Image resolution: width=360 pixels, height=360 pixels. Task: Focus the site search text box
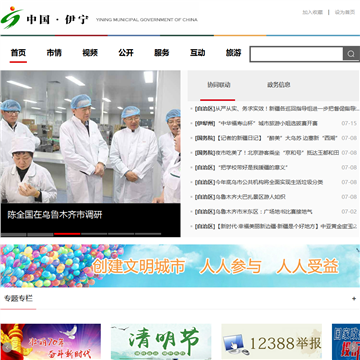[297, 54]
